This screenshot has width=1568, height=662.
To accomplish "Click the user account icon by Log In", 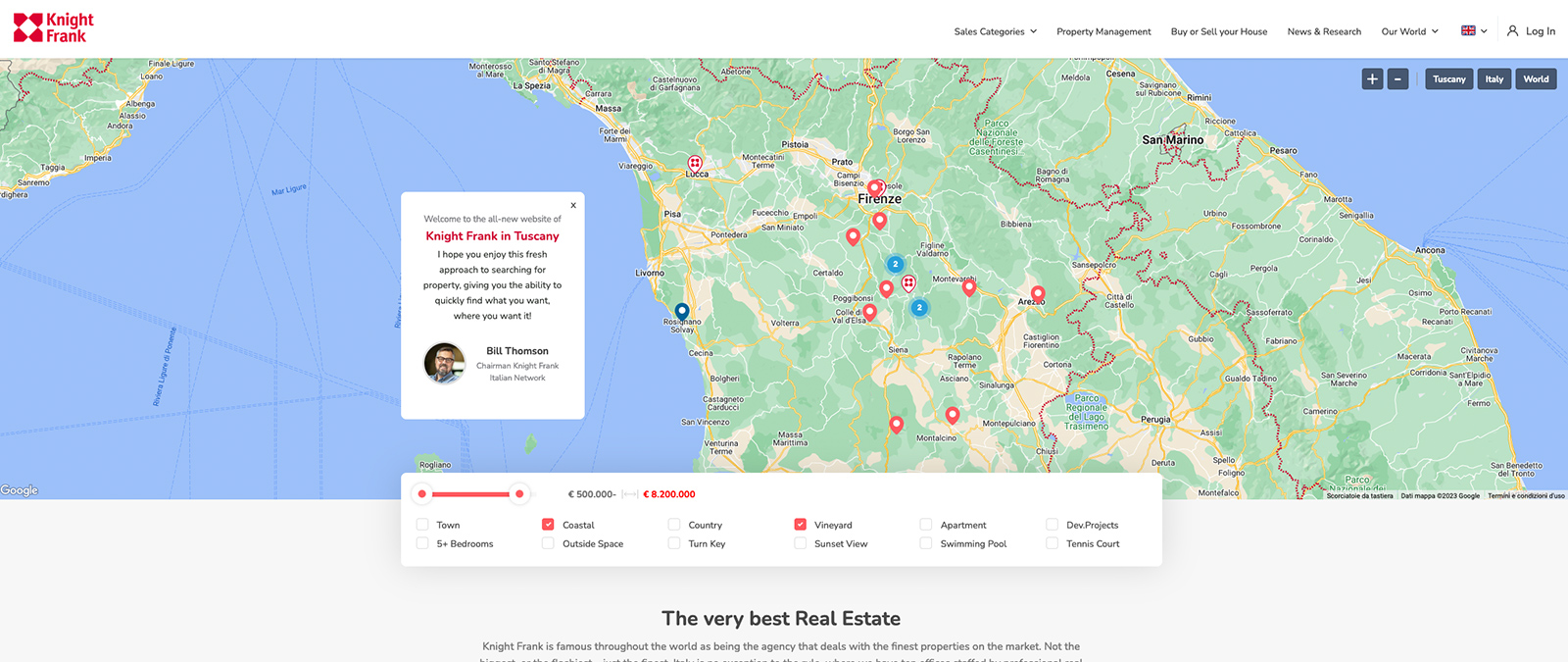I will pyautogui.click(x=1512, y=31).
